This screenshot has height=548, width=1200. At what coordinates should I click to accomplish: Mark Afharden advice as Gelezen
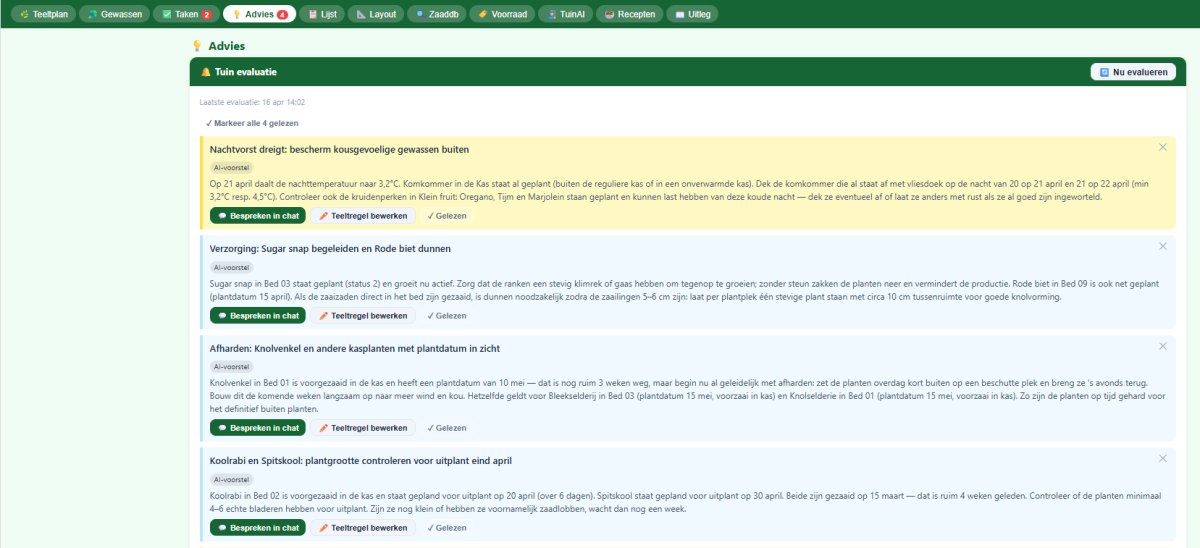(x=447, y=428)
